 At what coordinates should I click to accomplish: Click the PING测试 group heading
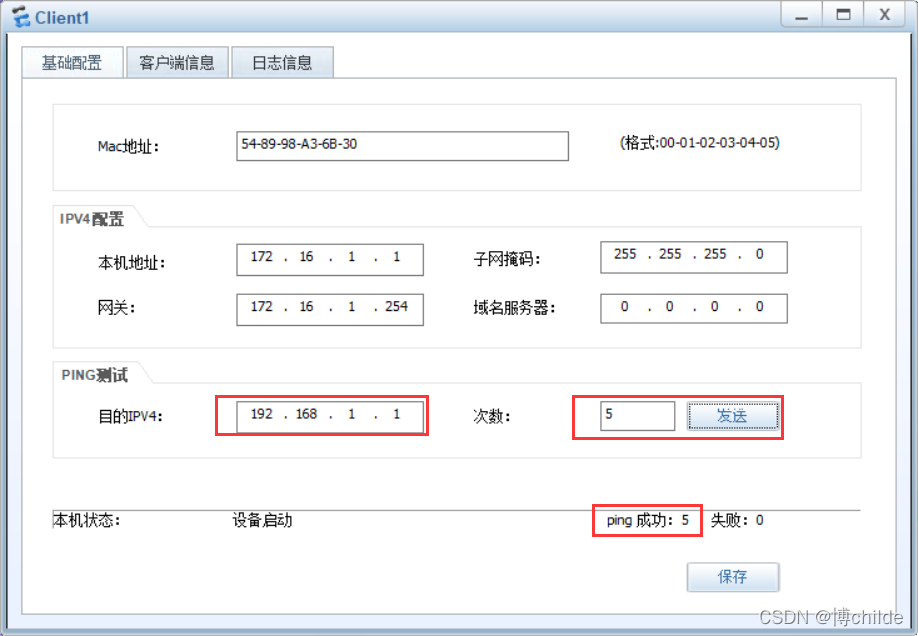(94, 375)
